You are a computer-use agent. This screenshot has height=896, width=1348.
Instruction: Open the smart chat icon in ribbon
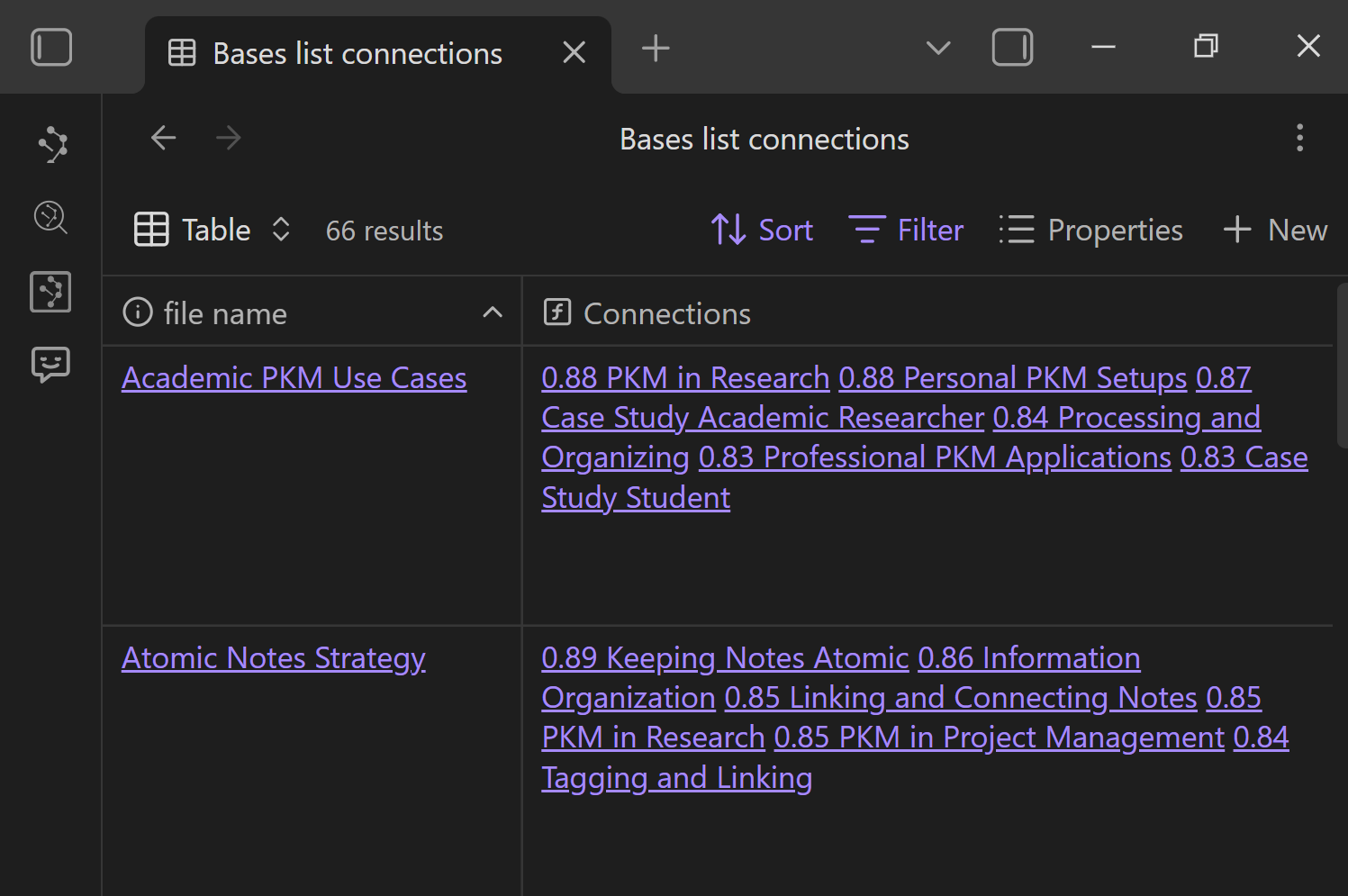(51, 365)
